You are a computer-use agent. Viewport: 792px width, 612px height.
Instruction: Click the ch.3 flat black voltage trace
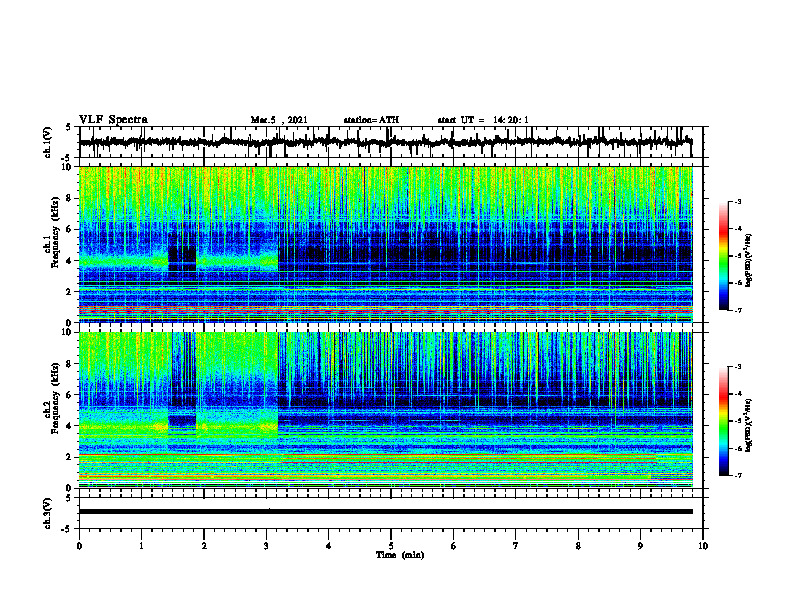pos(385,512)
